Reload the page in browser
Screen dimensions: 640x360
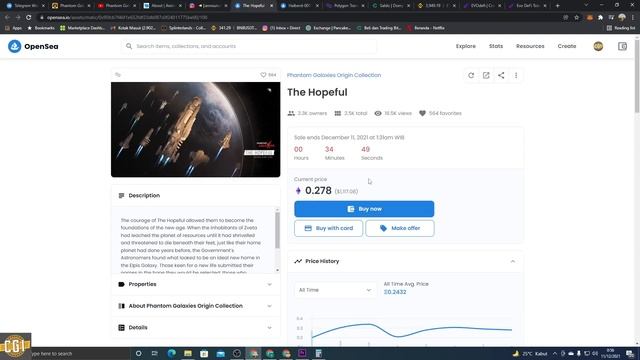pos(29,18)
